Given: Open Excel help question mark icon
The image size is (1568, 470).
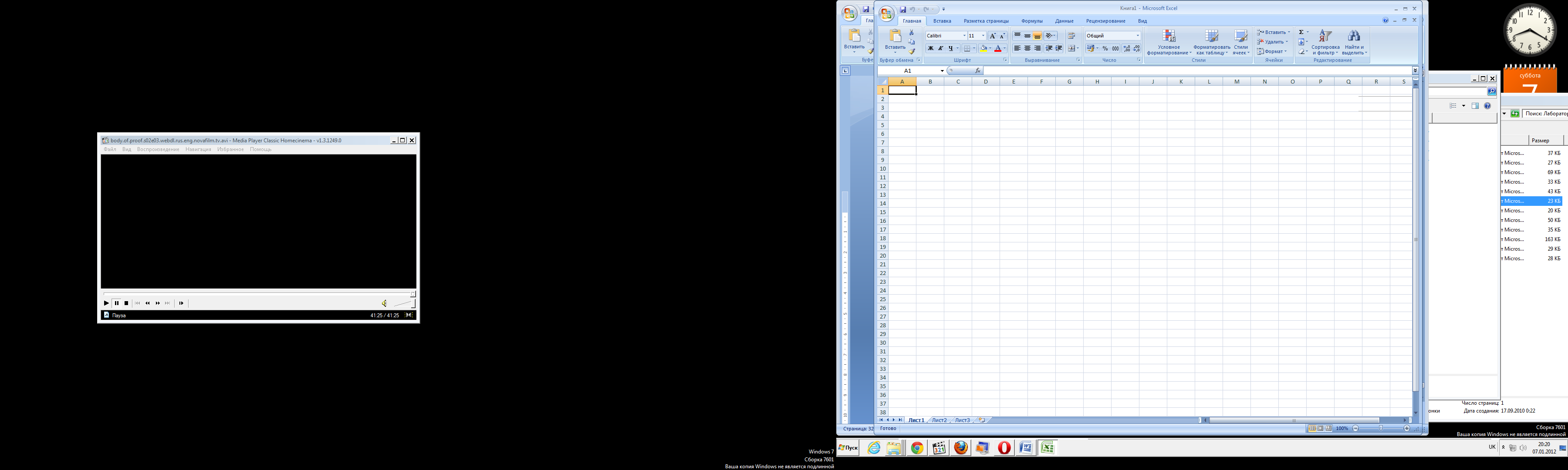Looking at the screenshot, I should 1386,21.
